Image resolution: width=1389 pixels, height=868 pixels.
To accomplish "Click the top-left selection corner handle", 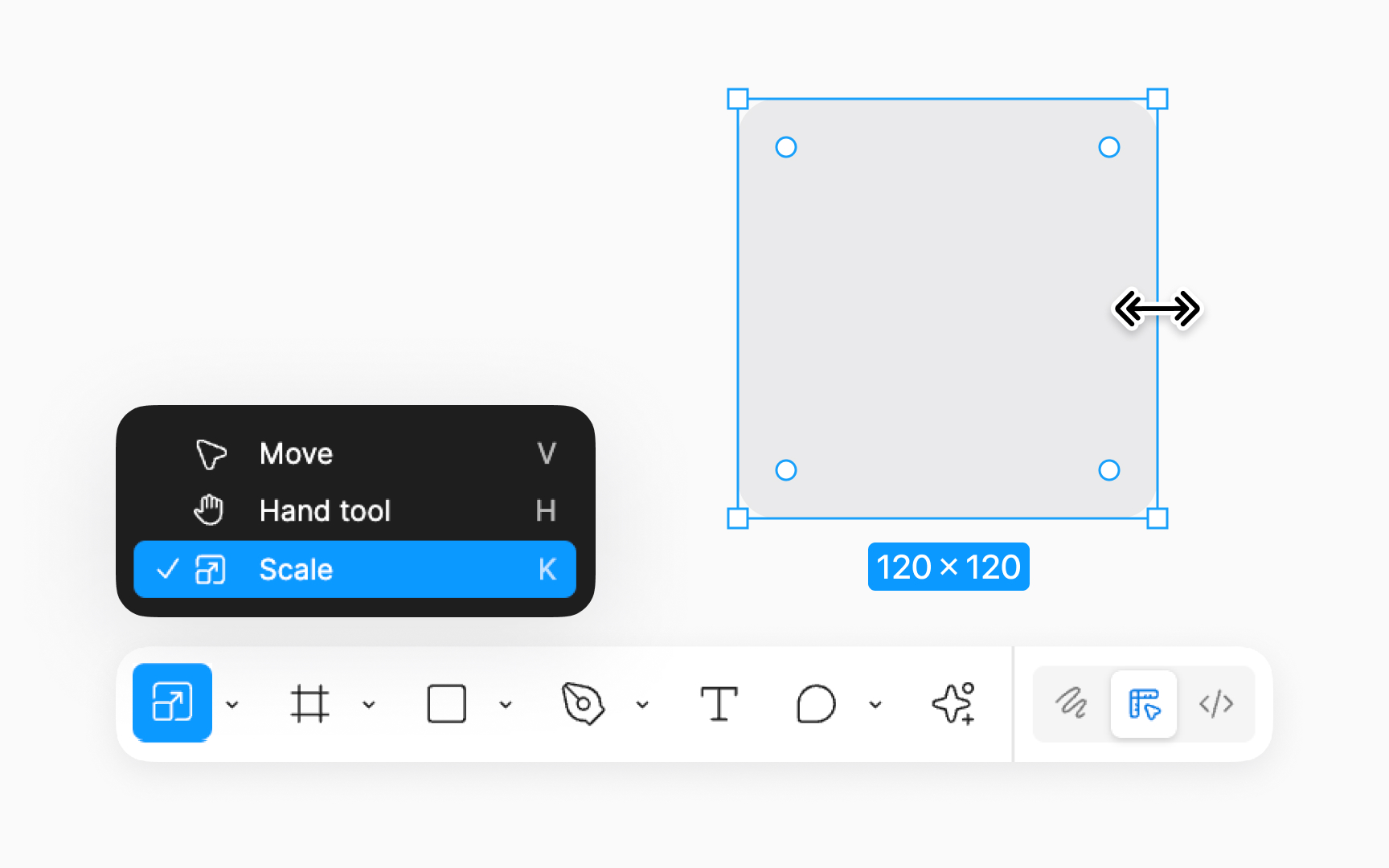I will pos(738,99).
